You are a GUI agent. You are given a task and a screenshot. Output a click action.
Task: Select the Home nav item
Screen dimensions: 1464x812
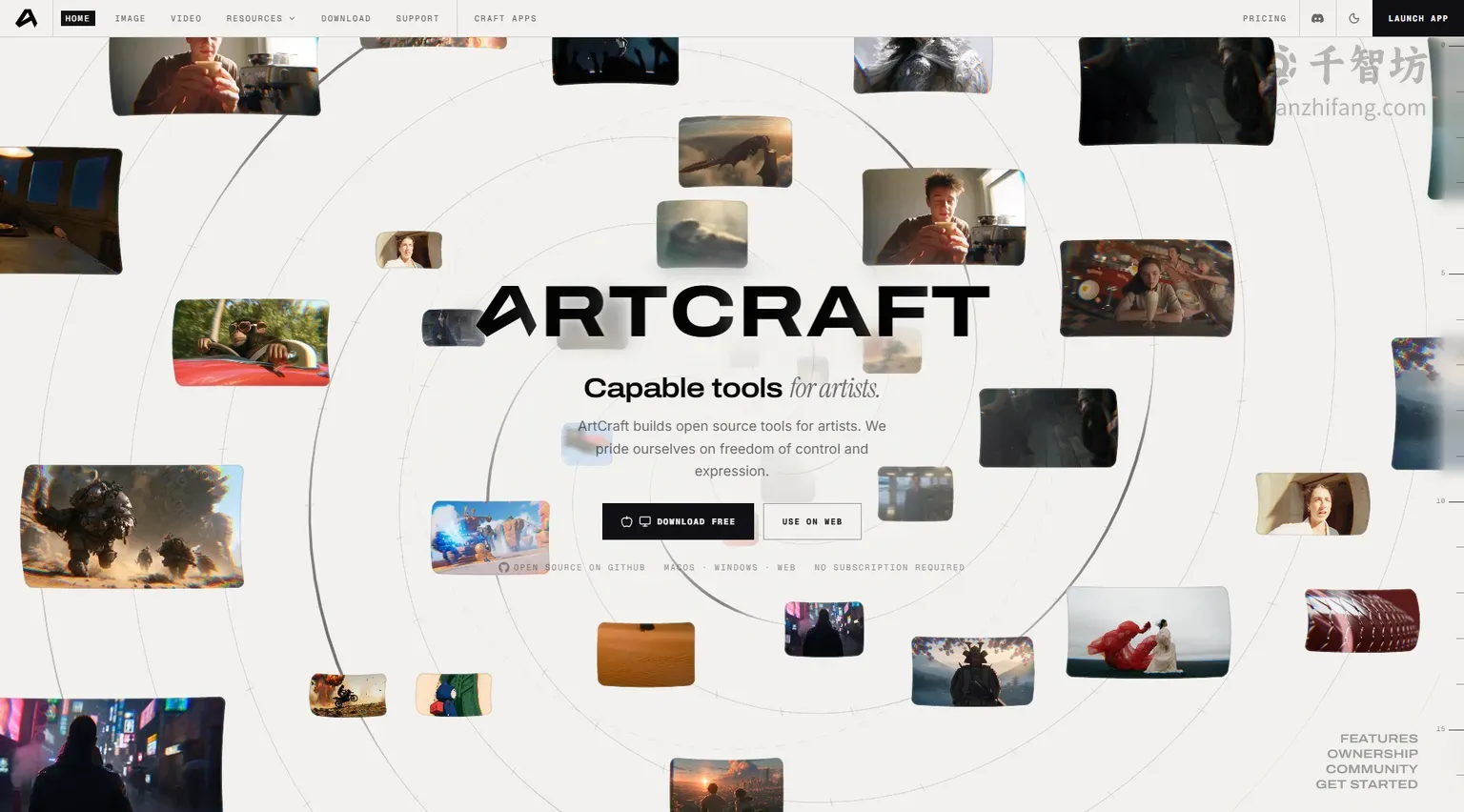[77, 18]
